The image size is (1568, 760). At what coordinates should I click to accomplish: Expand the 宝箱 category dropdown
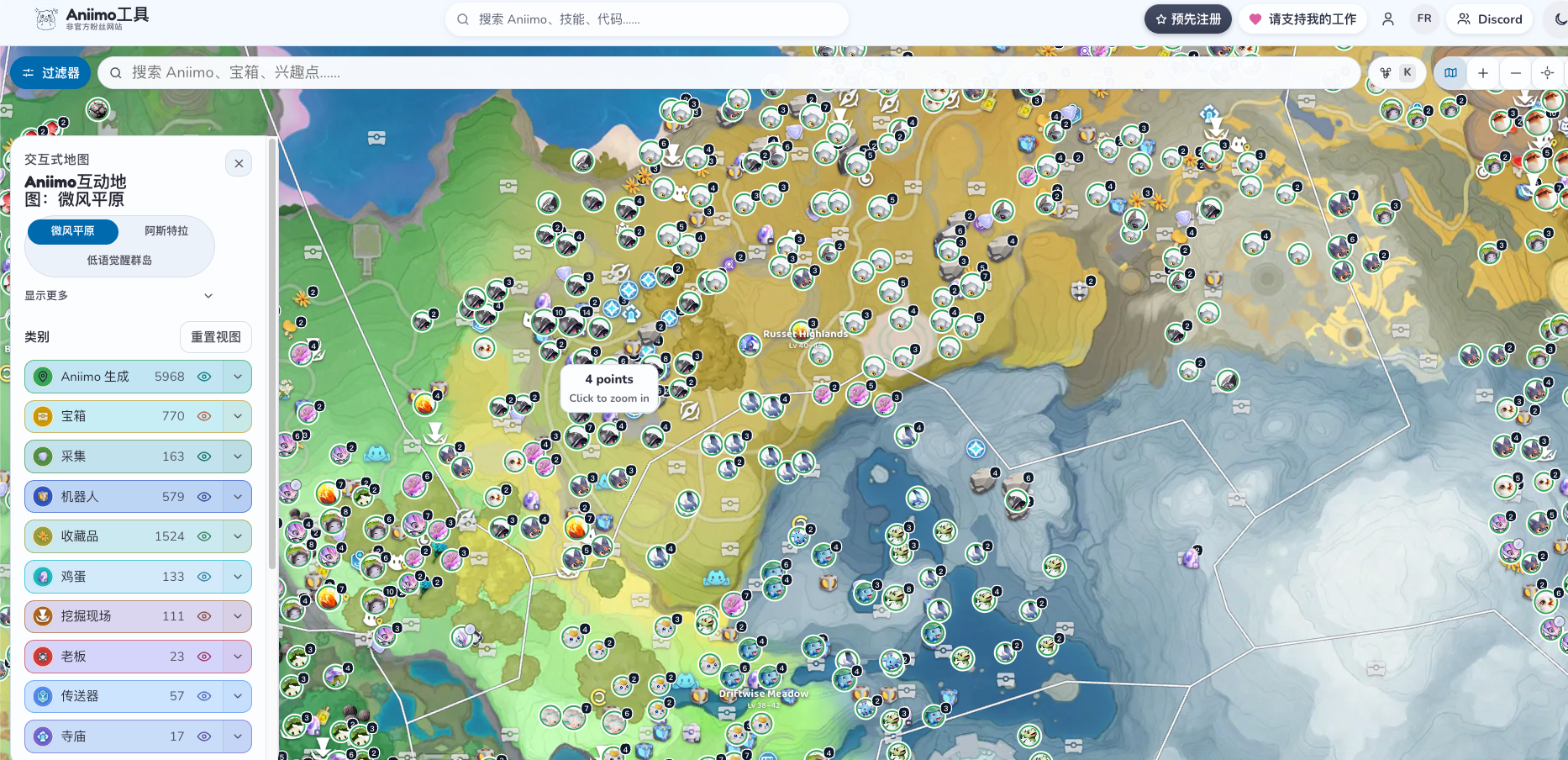[x=238, y=416]
